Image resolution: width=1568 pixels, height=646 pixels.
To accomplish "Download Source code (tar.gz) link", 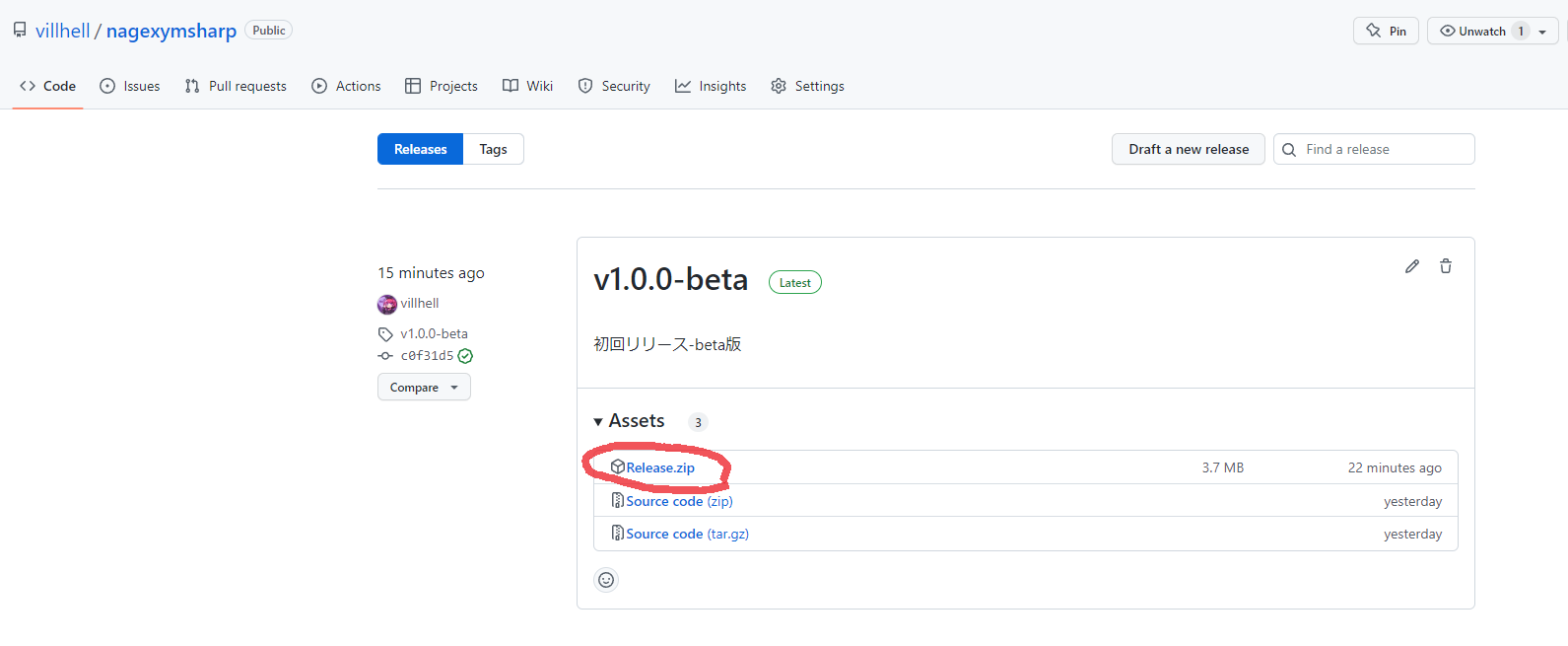I will click(687, 534).
